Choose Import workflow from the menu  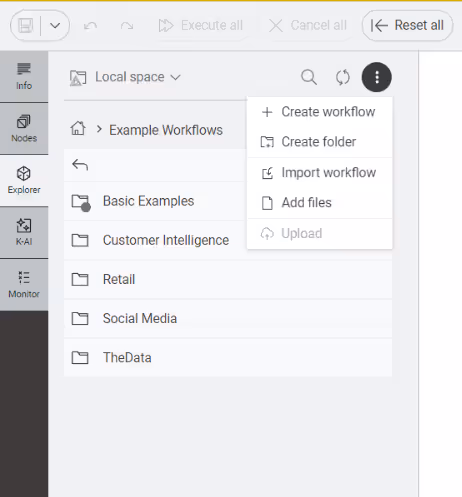pos(320,173)
